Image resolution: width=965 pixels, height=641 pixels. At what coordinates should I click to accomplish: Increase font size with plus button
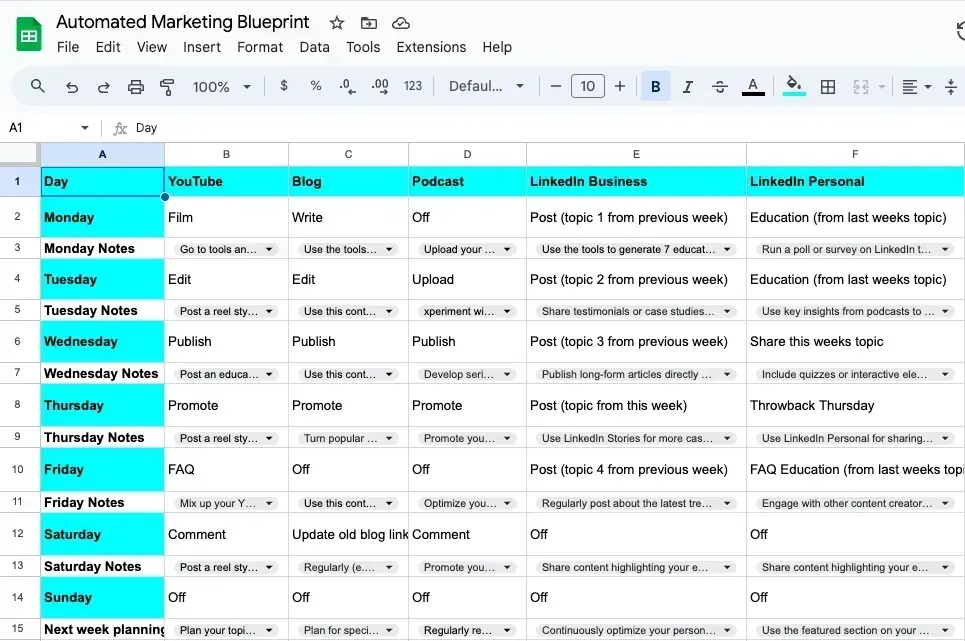pyautogui.click(x=620, y=86)
